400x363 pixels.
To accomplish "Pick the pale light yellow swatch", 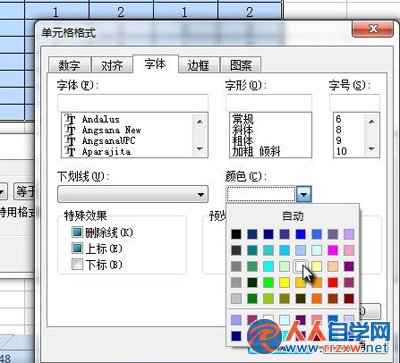I will click(x=317, y=266).
